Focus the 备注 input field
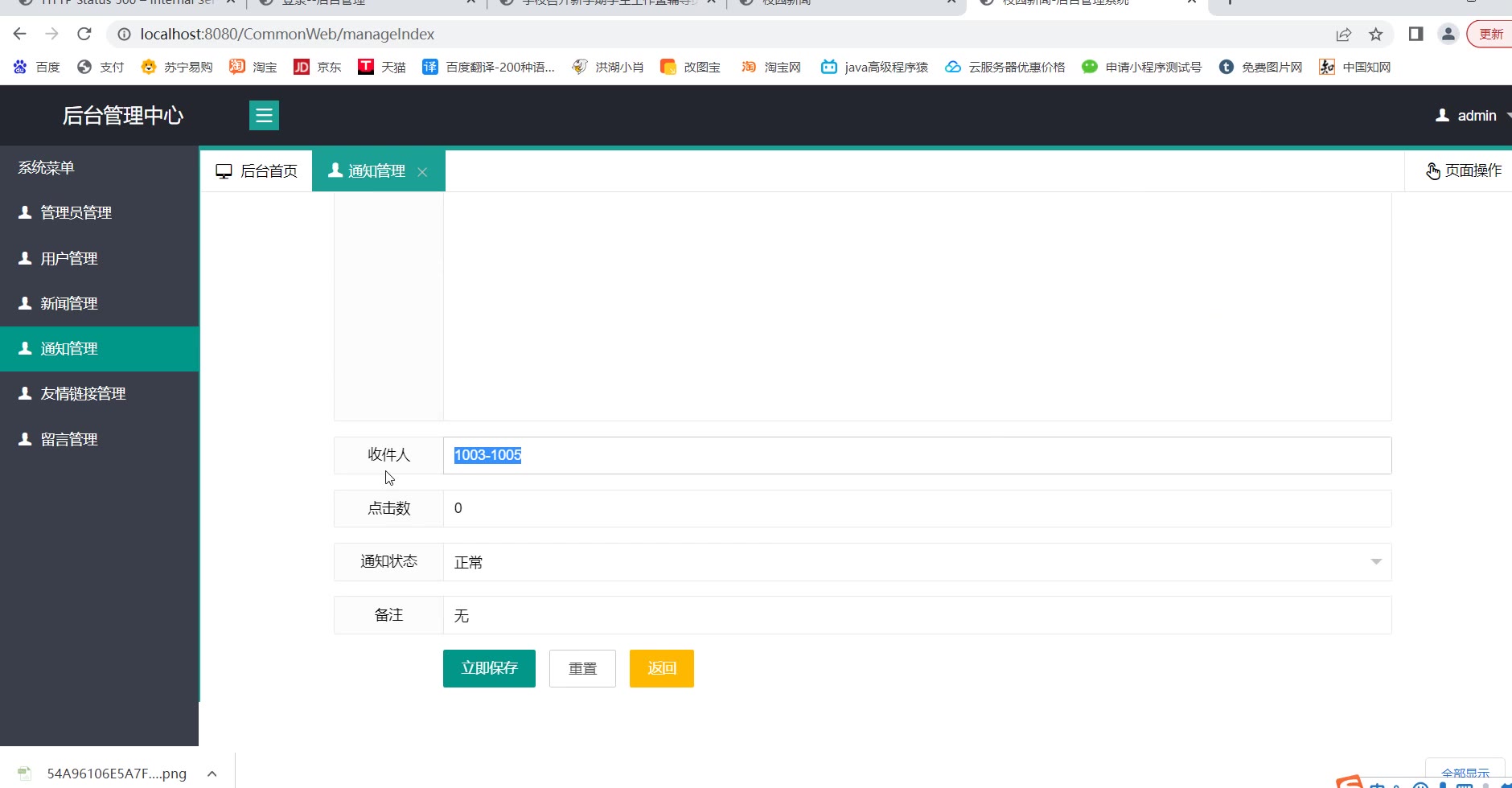The width and height of the screenshot is (1512, 788). [918, 615]
